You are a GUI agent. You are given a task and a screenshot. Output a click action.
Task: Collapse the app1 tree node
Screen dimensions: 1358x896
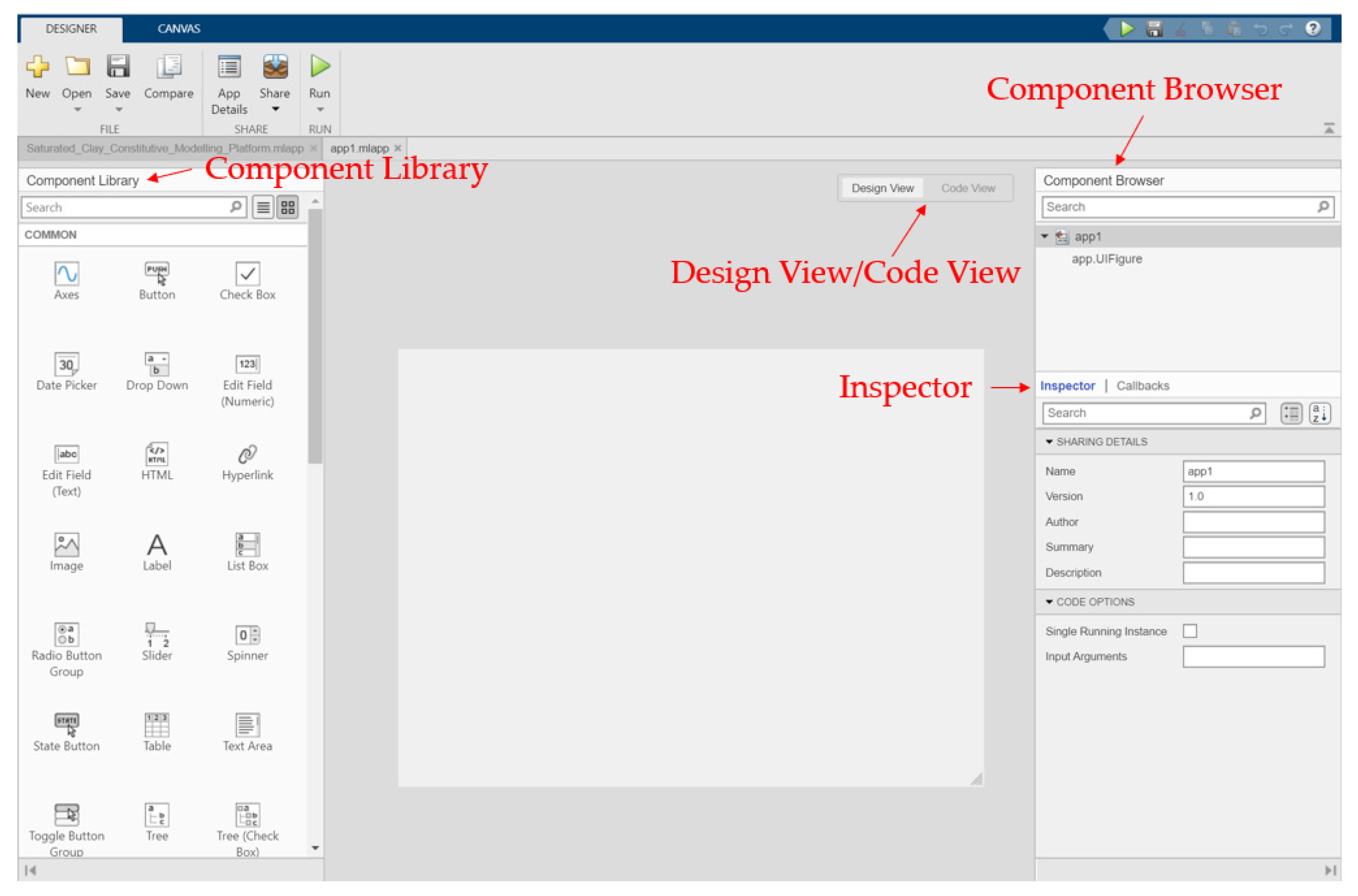click(x=1044, y=236)
